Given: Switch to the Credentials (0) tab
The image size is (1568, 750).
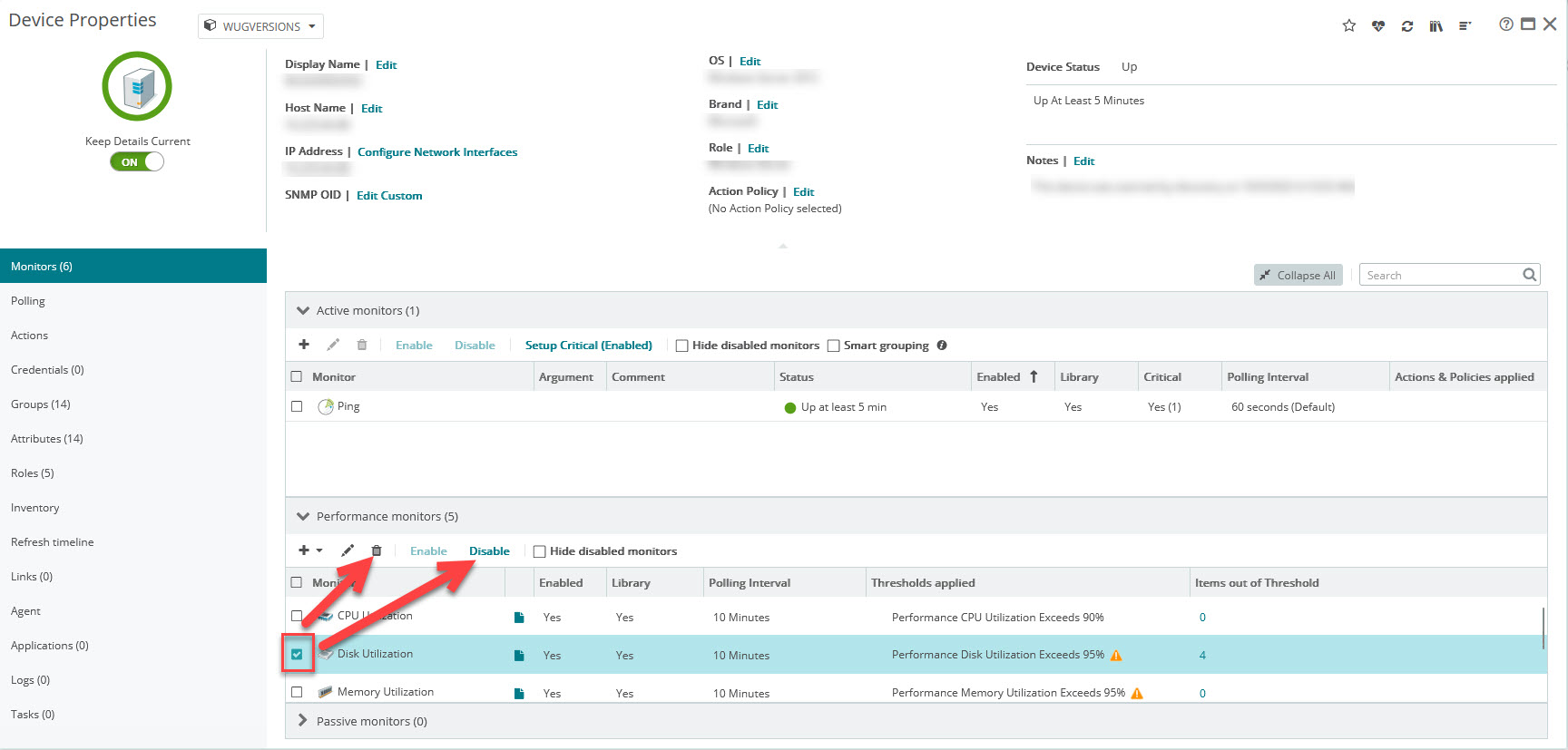Looking at the screenshot, I should [x=133, y=370].
